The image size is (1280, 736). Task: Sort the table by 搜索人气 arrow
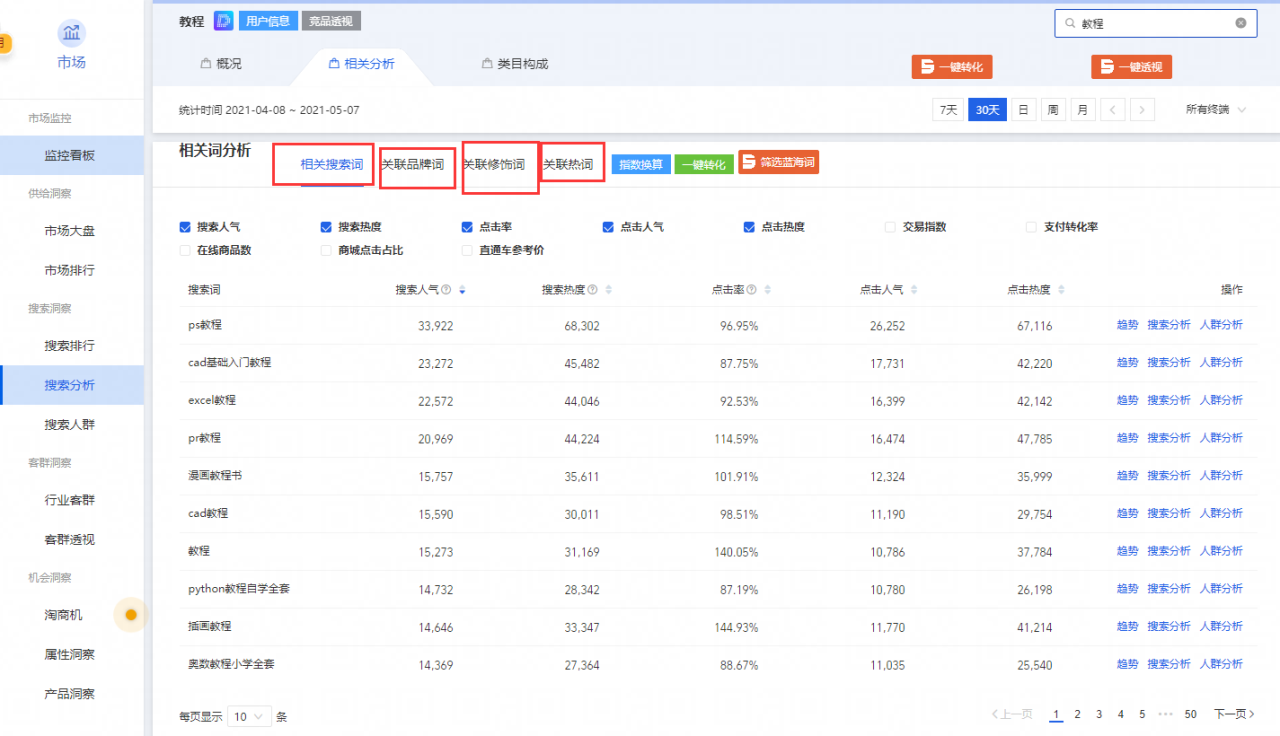tap(462, 290)
